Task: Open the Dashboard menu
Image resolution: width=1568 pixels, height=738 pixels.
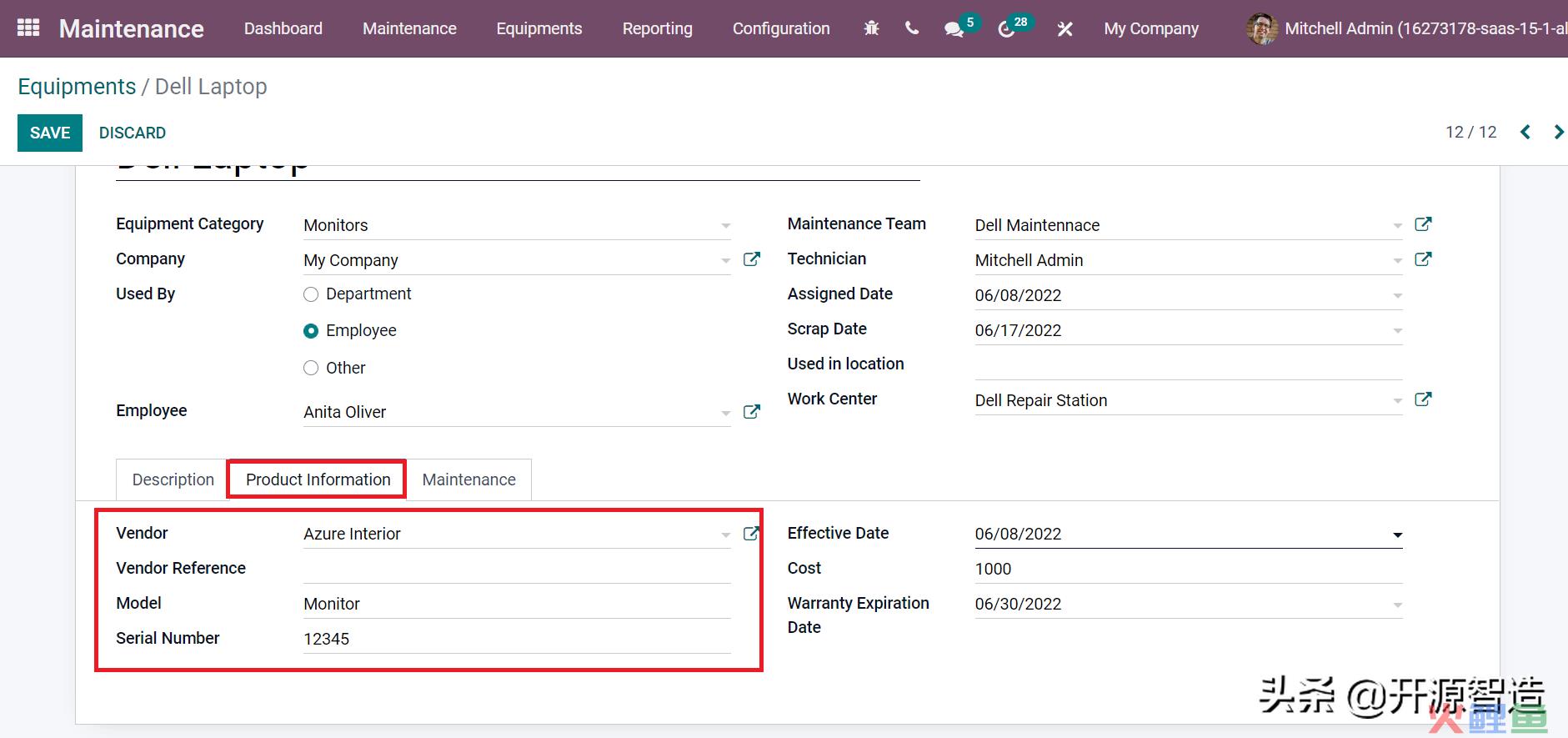Action: (x=283, y=28)
